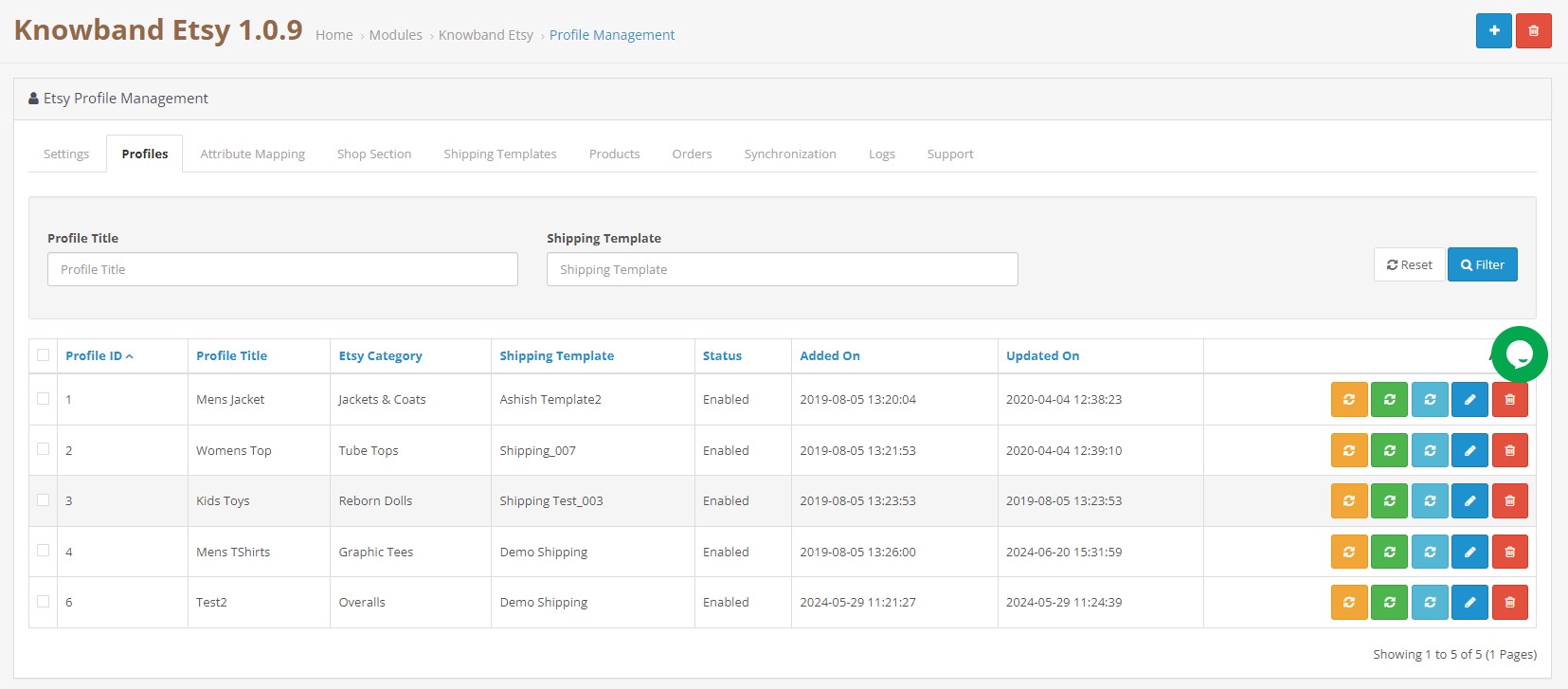Tick the select-all checkbox in table header
This screenshot has height=689, width=1568.
[x=43, y=354]
